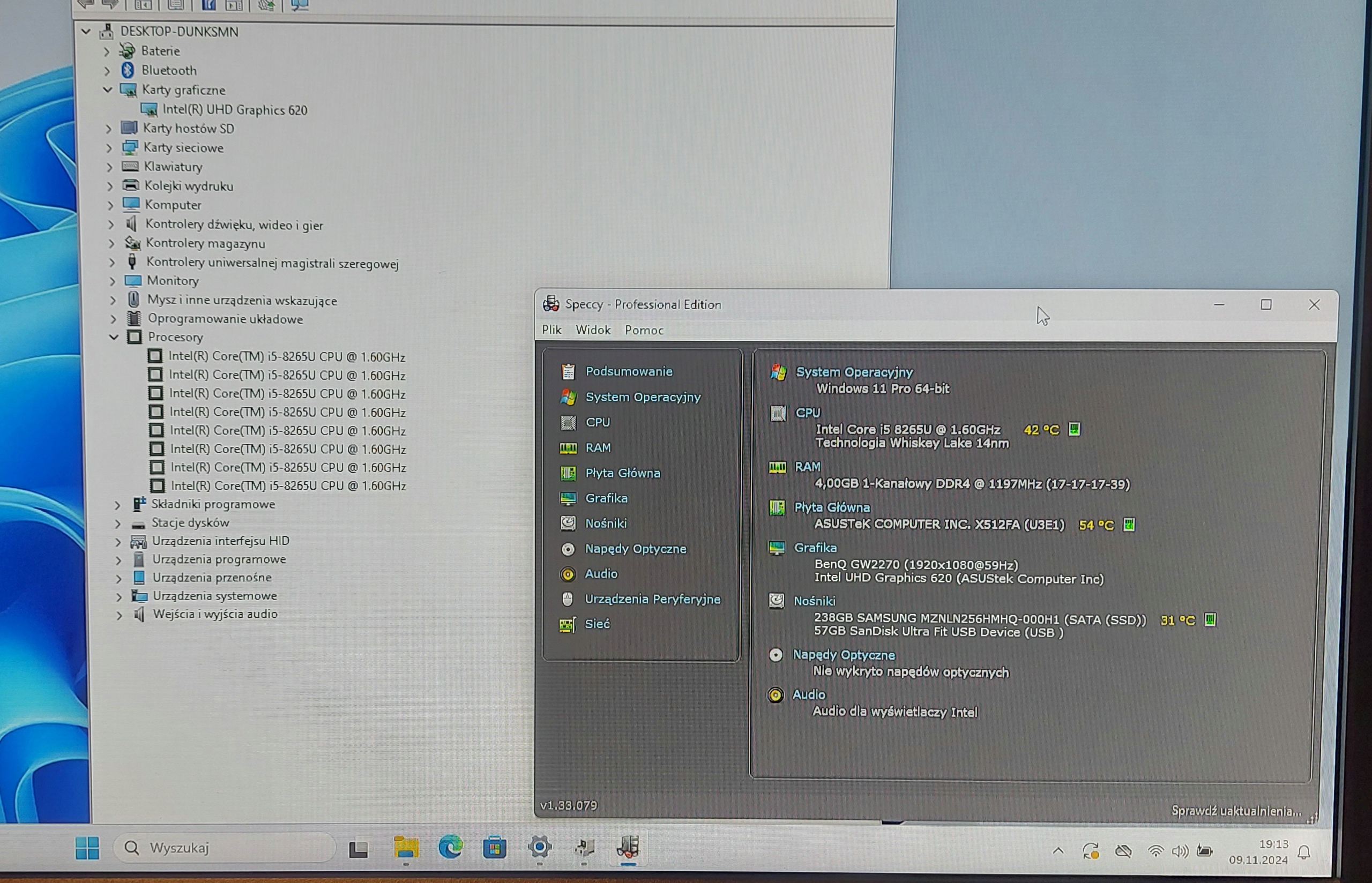Click the System Operacyjny heading link
Image resolution: width=1372 pixels, height=883 pixels.
click(854, 372)
